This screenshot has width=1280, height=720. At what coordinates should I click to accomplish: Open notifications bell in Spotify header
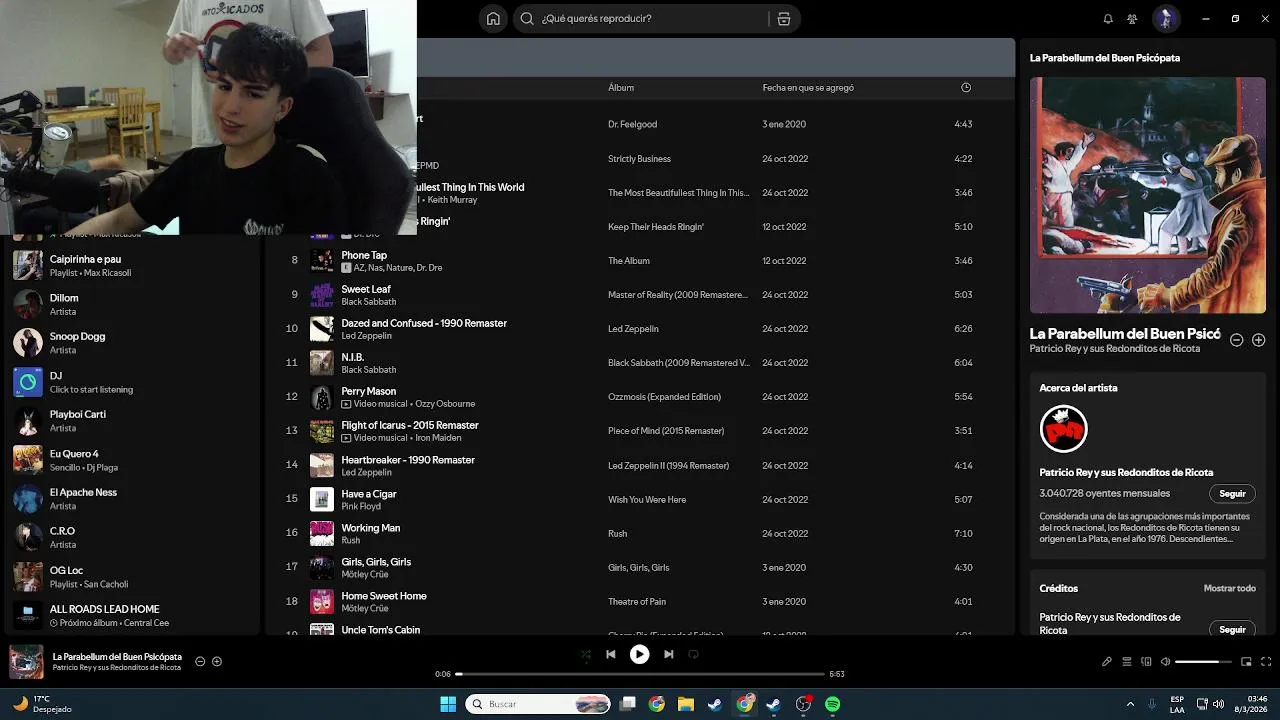pyautogui.click(x=1108, y=18)
